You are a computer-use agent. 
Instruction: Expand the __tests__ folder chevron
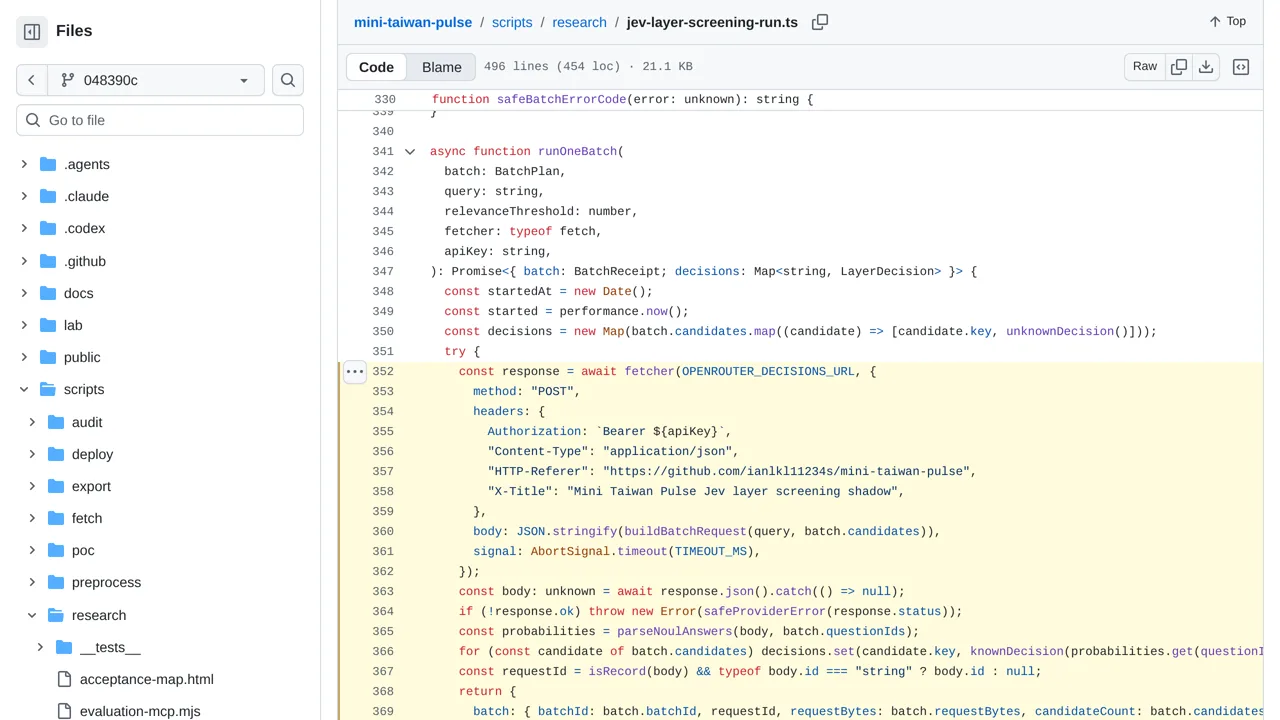point(40,647)
